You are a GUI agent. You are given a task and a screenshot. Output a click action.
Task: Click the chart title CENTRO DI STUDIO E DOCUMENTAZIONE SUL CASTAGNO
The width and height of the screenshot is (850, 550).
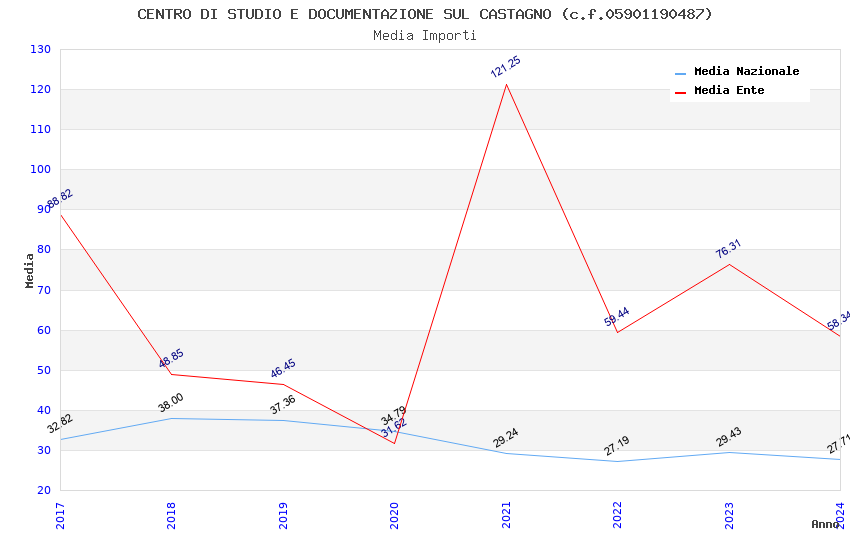424,14
